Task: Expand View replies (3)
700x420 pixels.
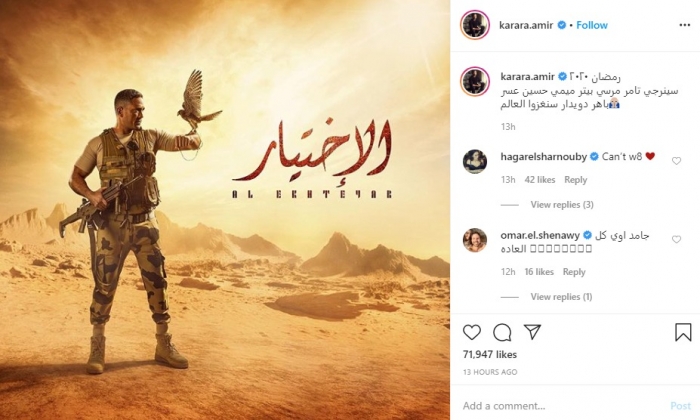Action: [562, 204]
